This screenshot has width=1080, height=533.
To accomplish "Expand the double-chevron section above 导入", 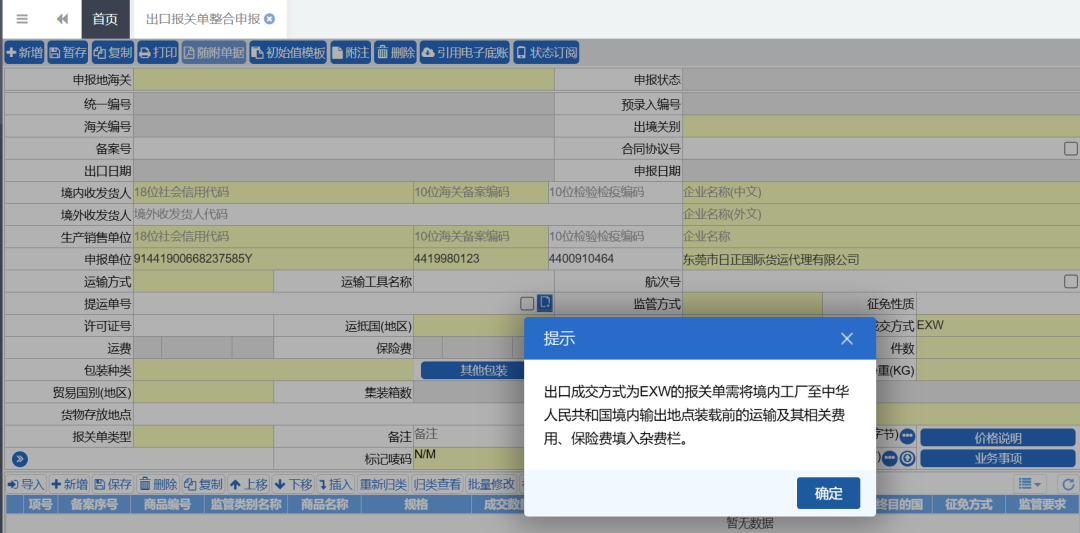I will 19,458.
